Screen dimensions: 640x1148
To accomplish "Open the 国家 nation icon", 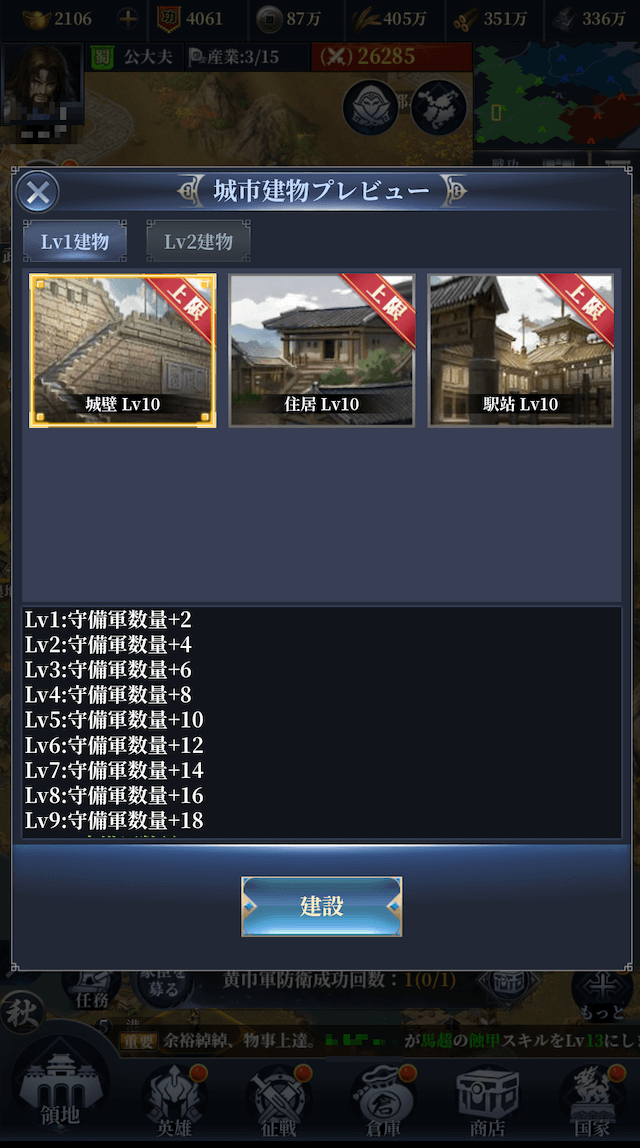I will [x=592, y=1098].
